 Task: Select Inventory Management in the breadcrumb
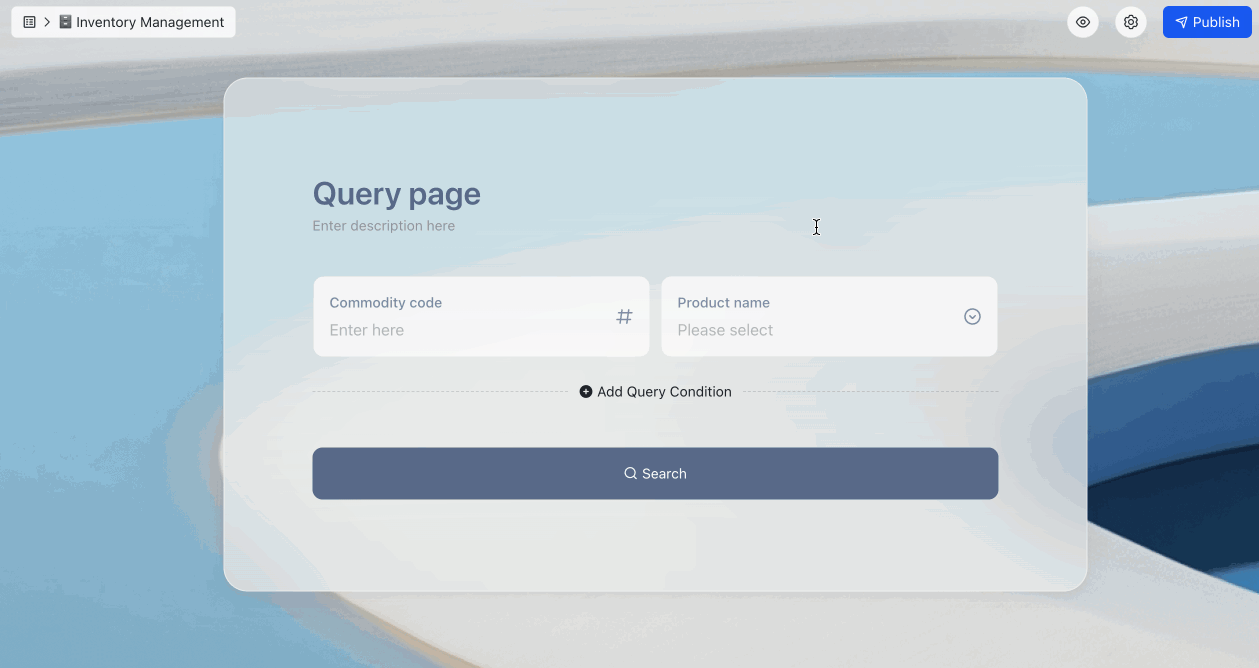click(x=150, y=21)
